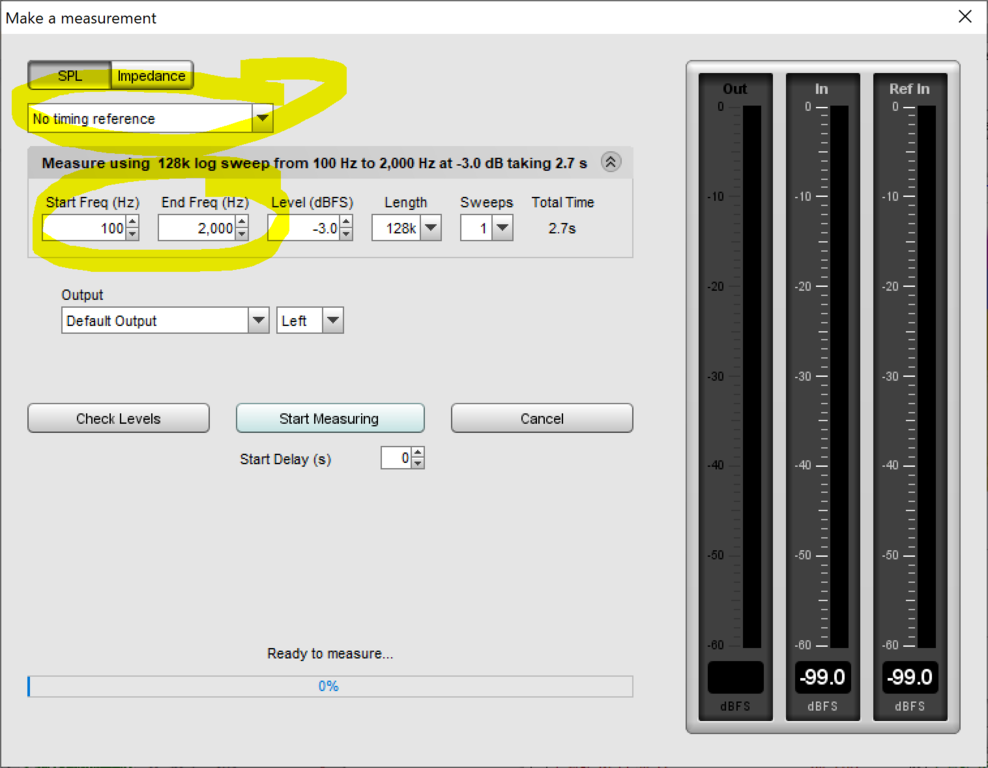Screen dimensions: 988x768
Task: Click the Check Levels button
Action: (x=118, y=418)
